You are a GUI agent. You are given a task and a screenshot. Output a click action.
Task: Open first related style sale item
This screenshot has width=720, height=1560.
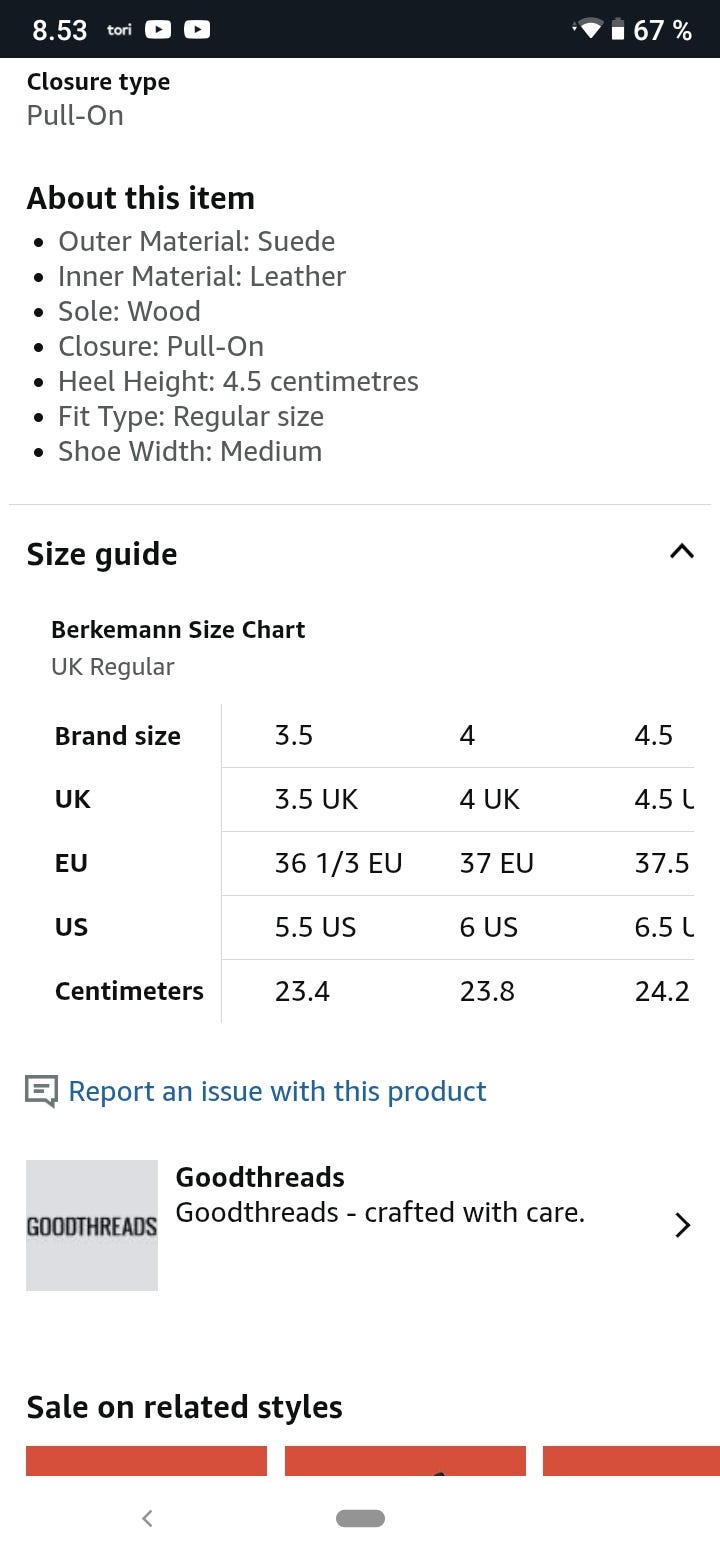[x=146, y=1460]
